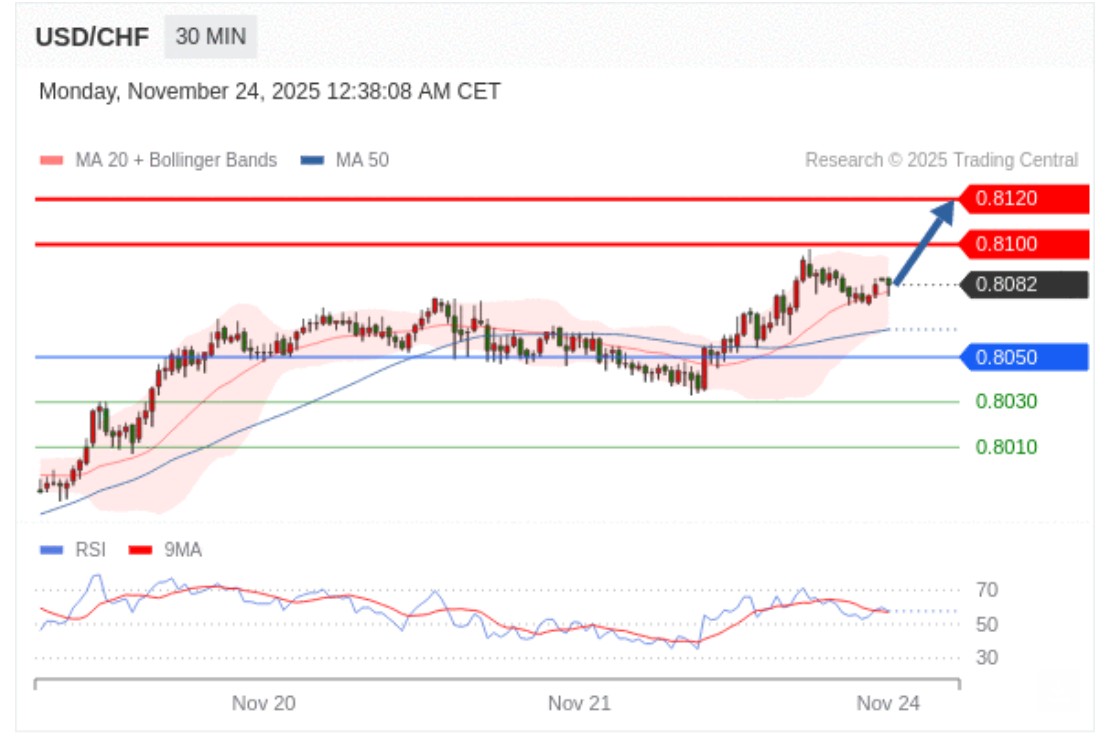Screen dimensions: 1118x756
Task: Click the RSI 30 oversold level label
Action: point(986,658)
